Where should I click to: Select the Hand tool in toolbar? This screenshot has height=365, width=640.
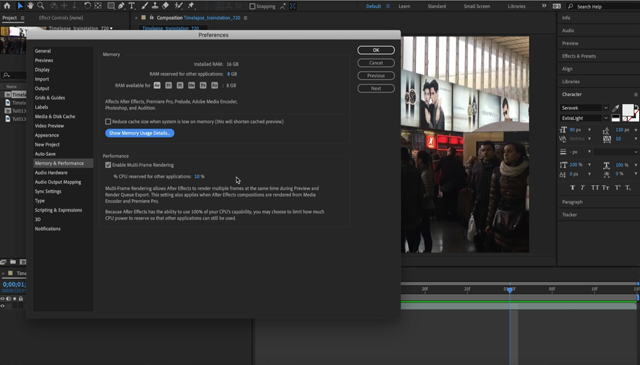(30, 6)
